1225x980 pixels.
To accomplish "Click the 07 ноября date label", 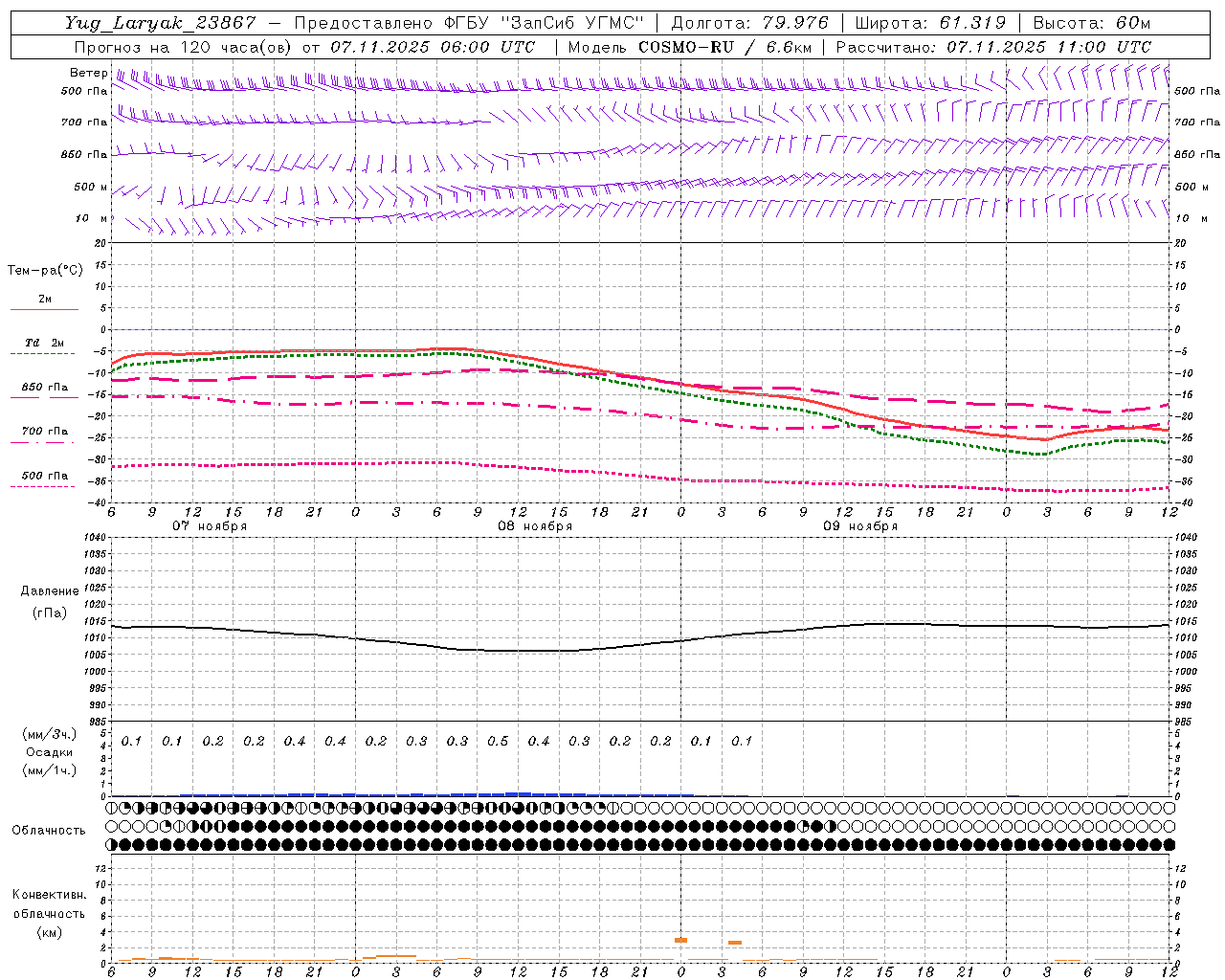I will (x=209, y=526).
